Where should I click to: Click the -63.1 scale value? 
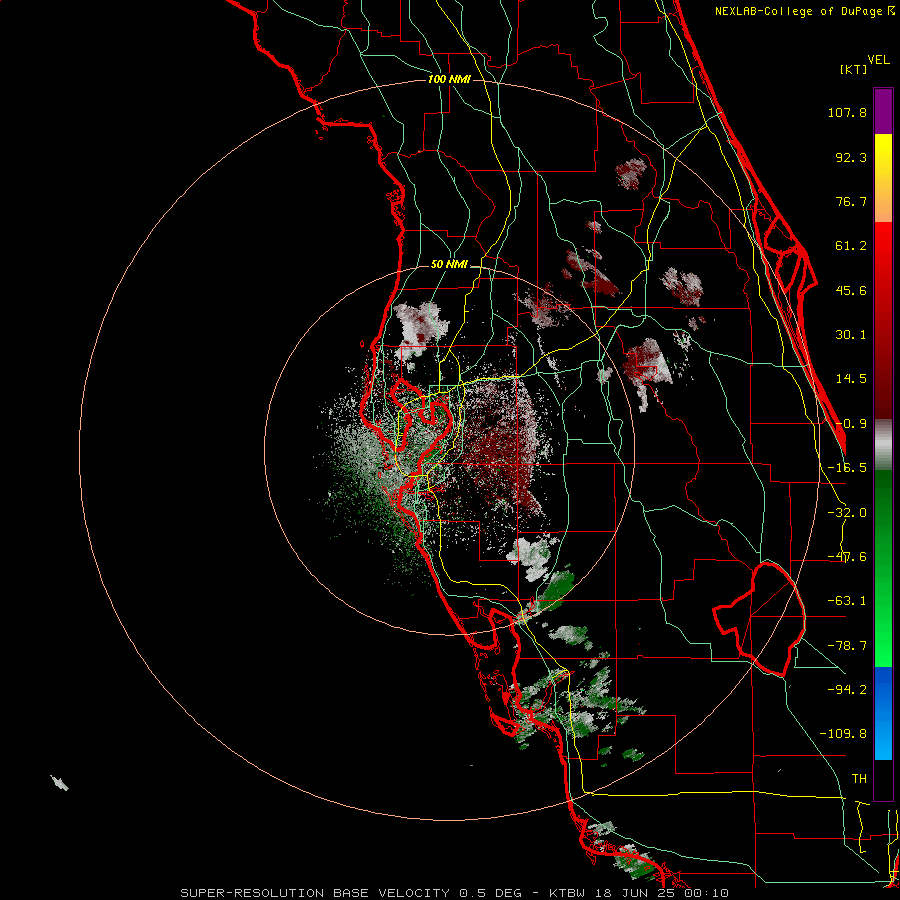[847, 601]
